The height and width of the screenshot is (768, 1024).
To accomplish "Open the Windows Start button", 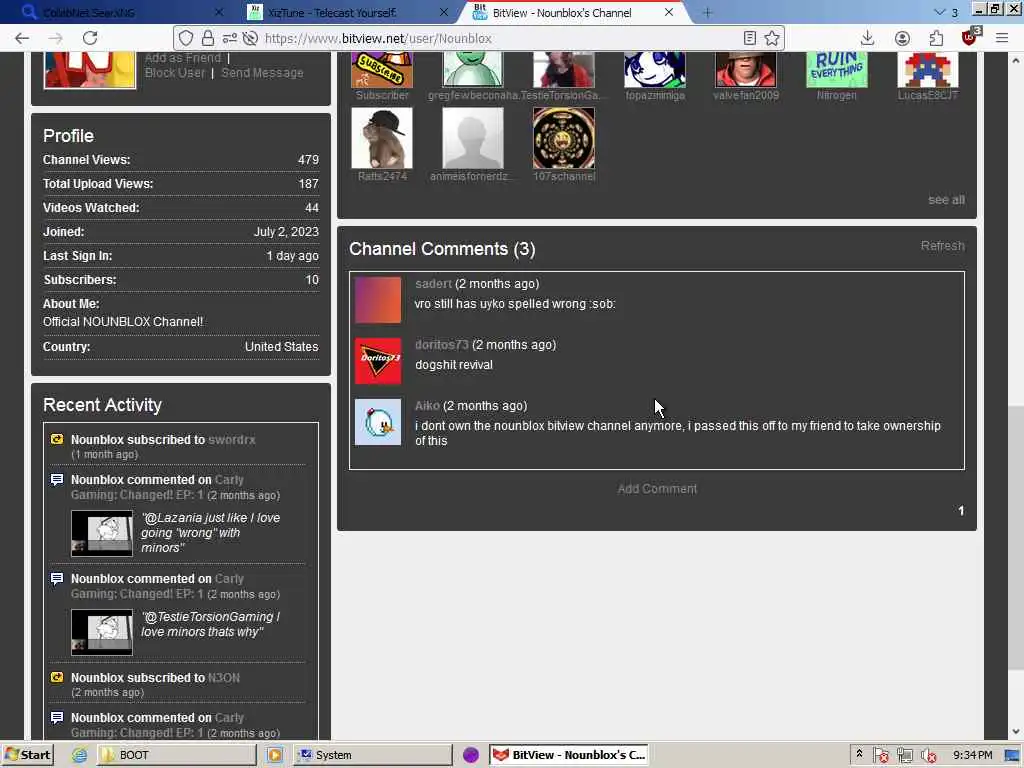I will 27,755.
